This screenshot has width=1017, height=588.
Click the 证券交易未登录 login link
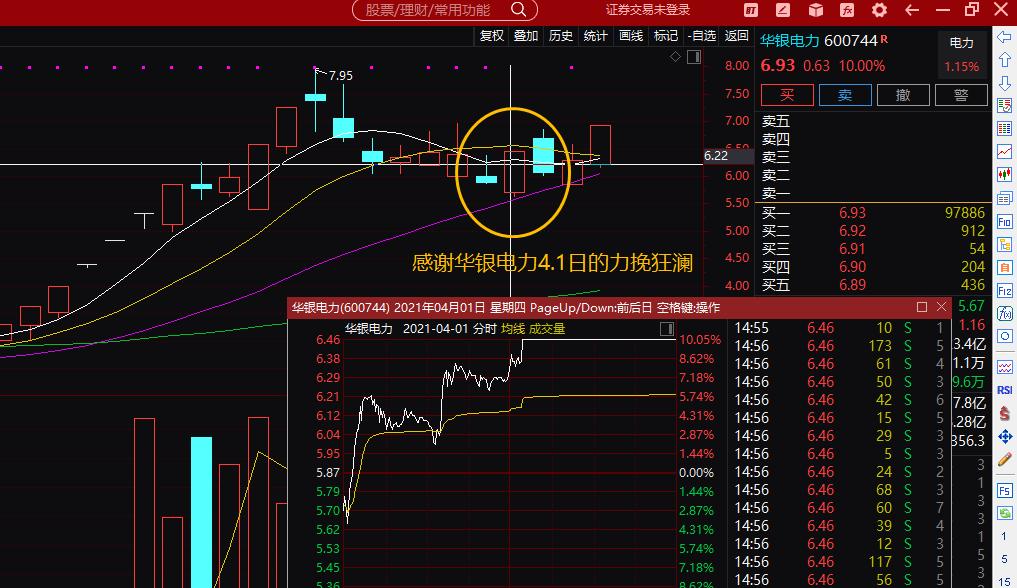tap(647, 10)
